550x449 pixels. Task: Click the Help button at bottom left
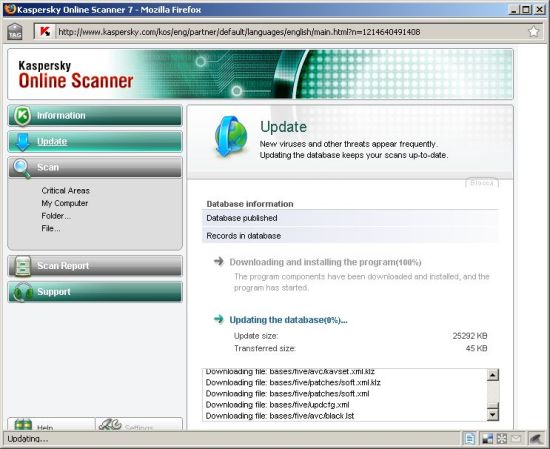tap(51, 424)
